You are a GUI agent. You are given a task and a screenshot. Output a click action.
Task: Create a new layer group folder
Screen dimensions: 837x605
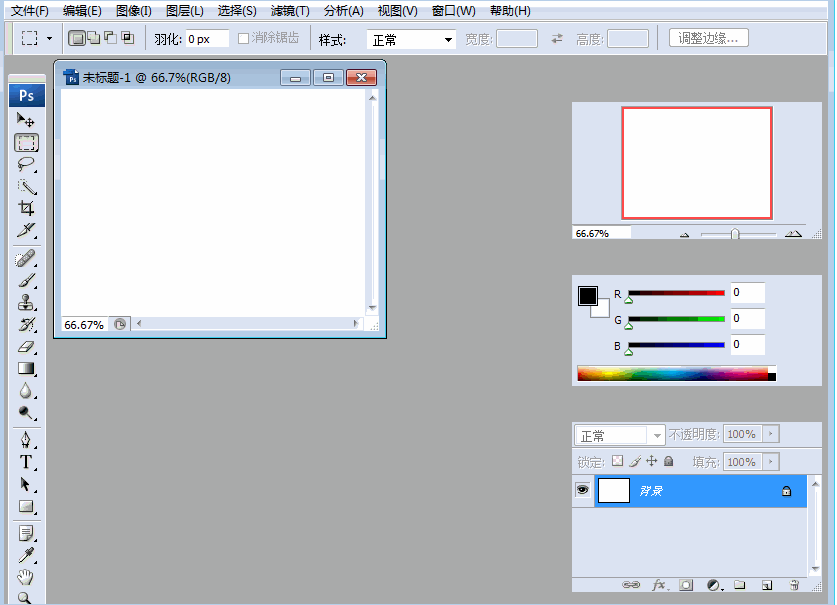pyautogui.click(x=739, y=585)
